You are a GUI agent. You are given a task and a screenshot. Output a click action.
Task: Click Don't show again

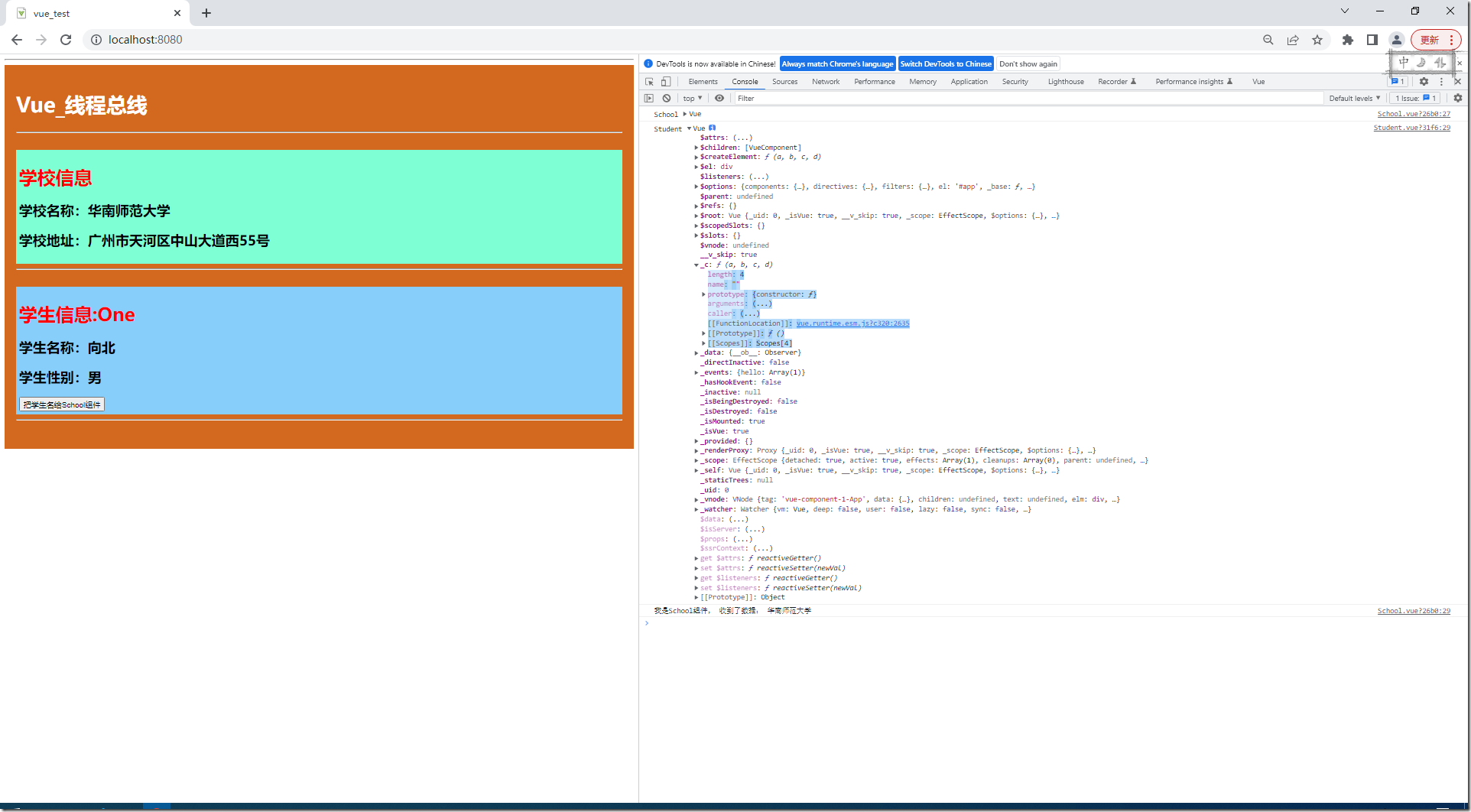pos(1028,64)
